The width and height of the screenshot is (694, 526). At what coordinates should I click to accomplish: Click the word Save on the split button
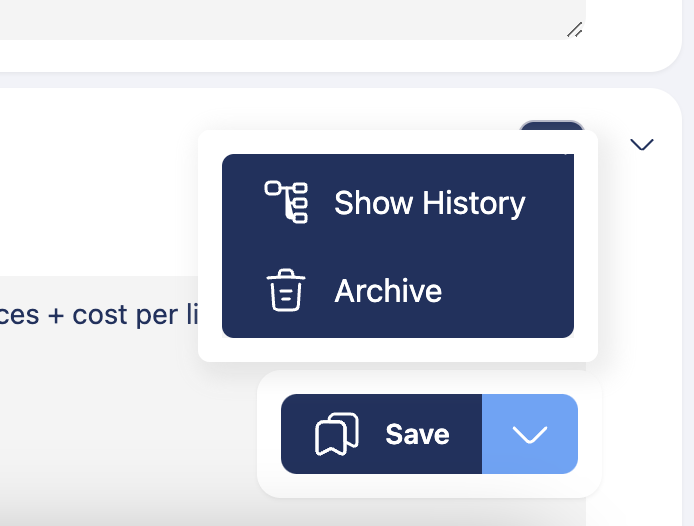(417, 435)
